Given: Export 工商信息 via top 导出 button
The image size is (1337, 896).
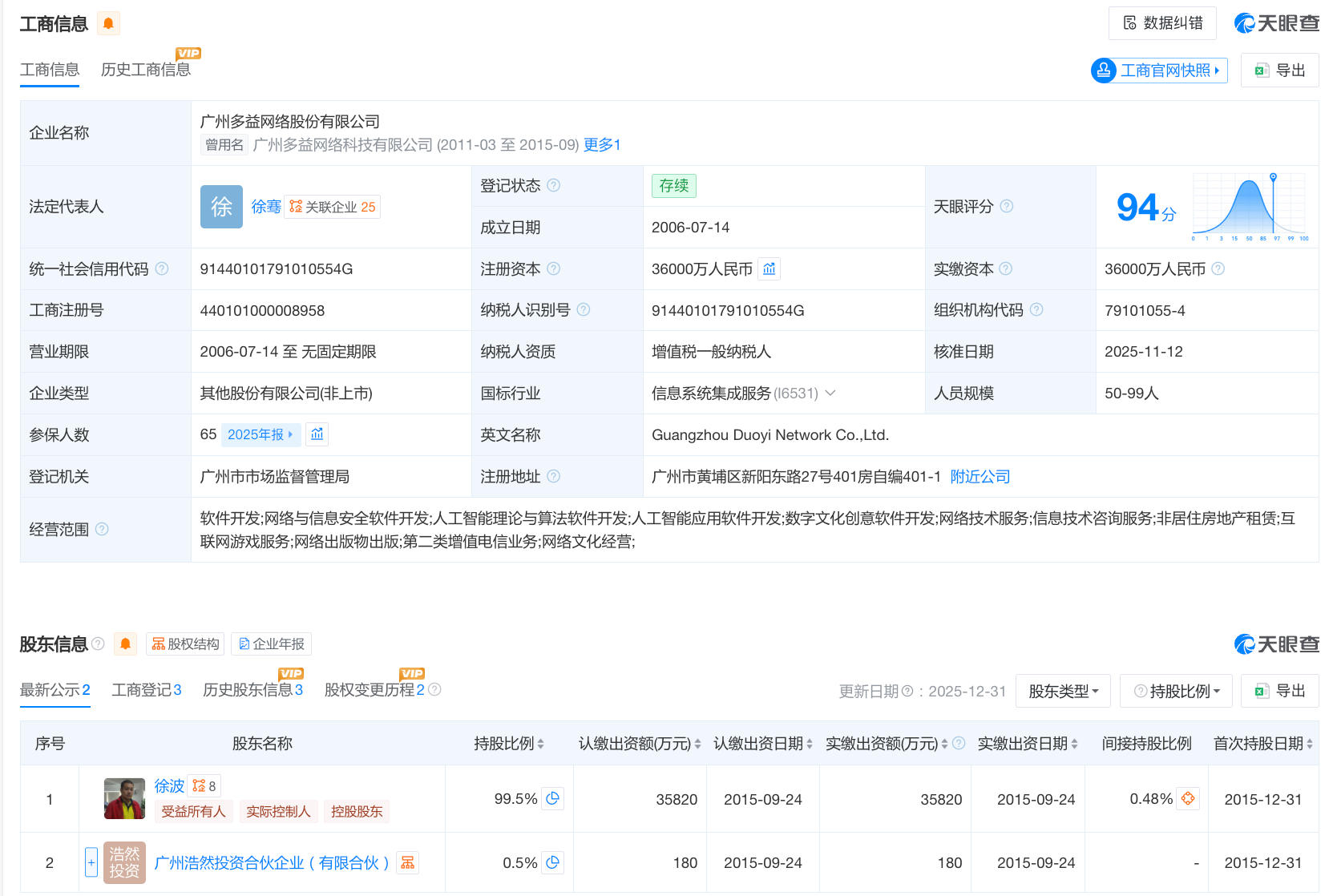Looking at the screenshot, I should click(x=1279, y=71).
